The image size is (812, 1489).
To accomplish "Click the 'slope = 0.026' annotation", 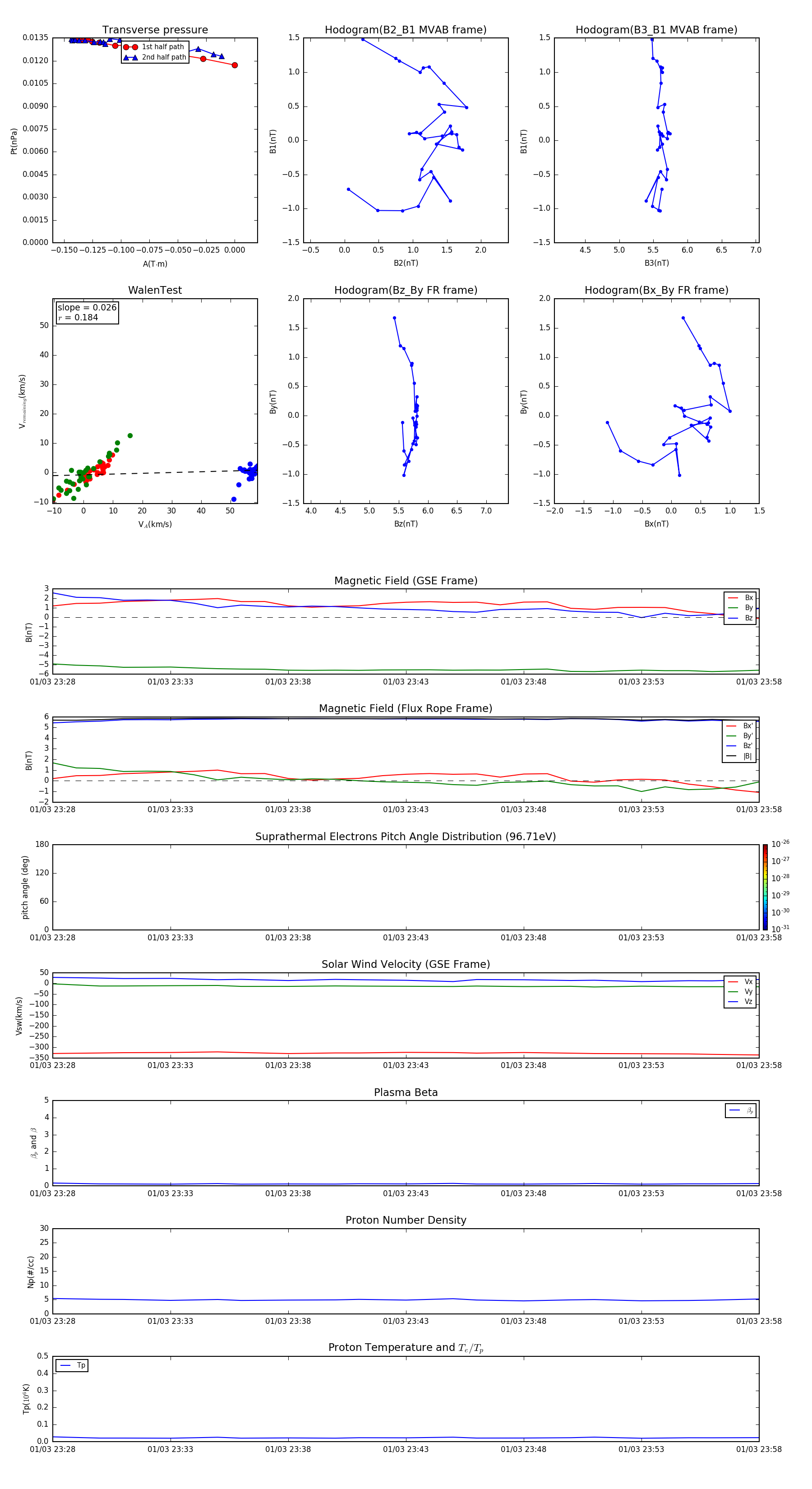I will [87, 308].
